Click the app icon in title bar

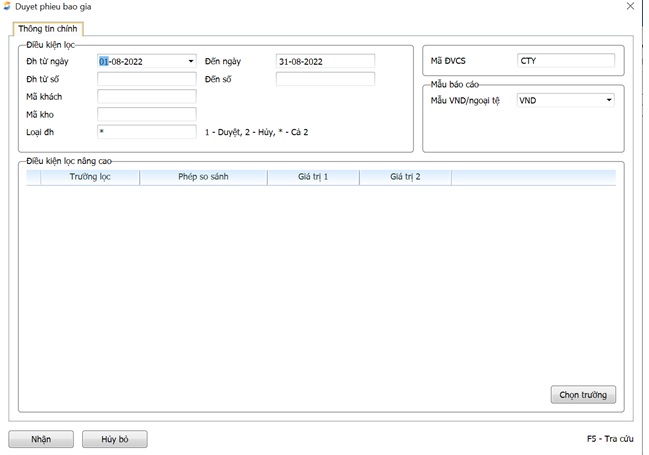pyautogui.click(x=9, y=7)
